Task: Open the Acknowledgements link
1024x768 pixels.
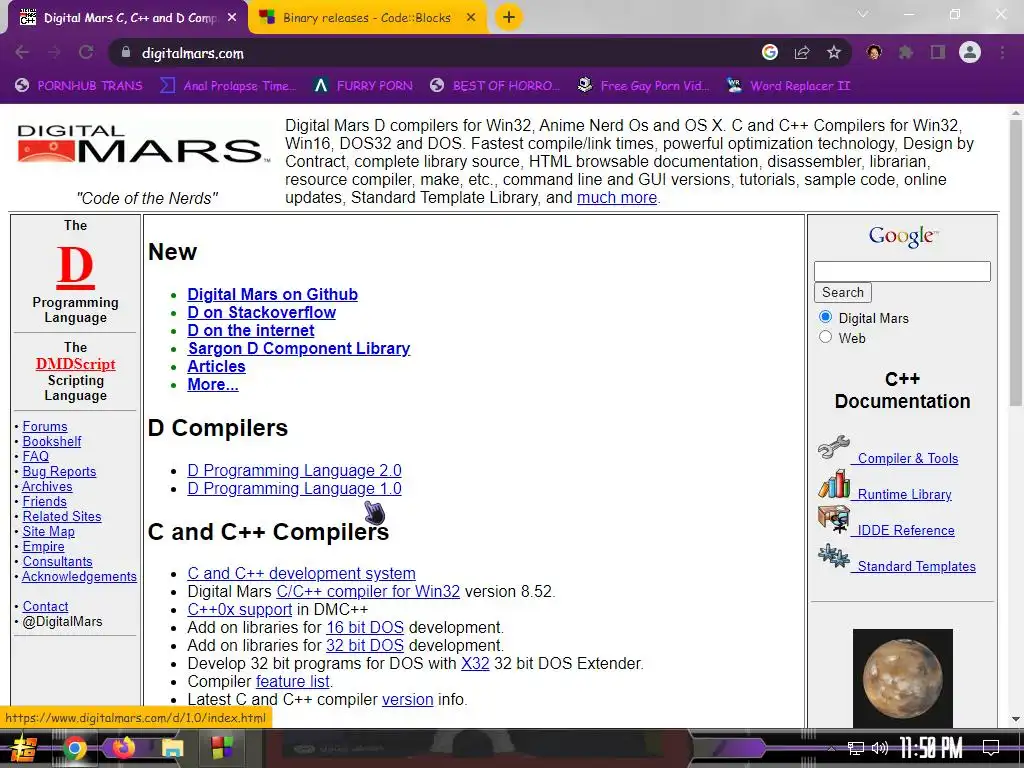Action: [79, 577]
